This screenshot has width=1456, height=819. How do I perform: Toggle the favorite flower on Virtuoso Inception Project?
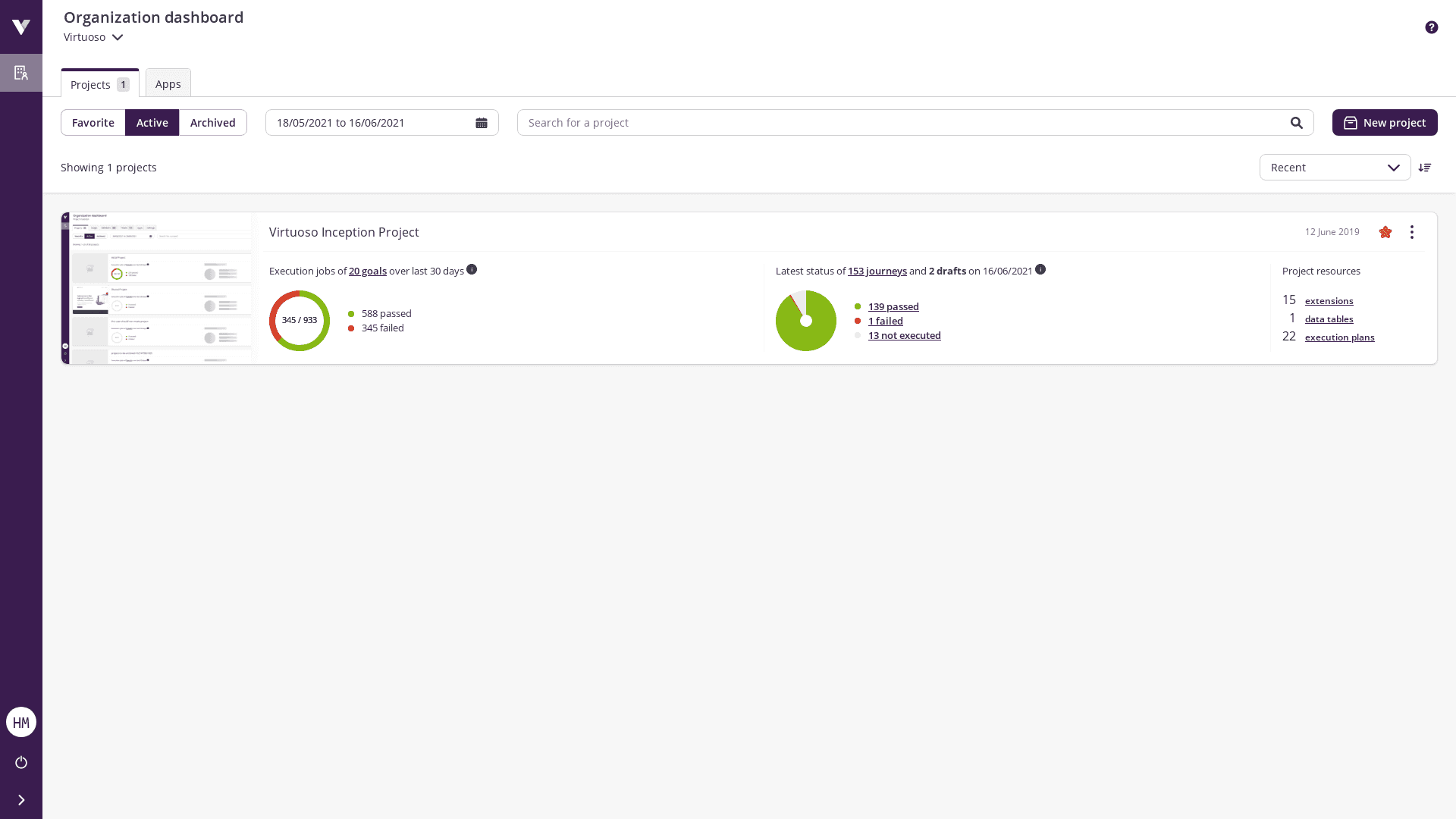point(1385,232)
